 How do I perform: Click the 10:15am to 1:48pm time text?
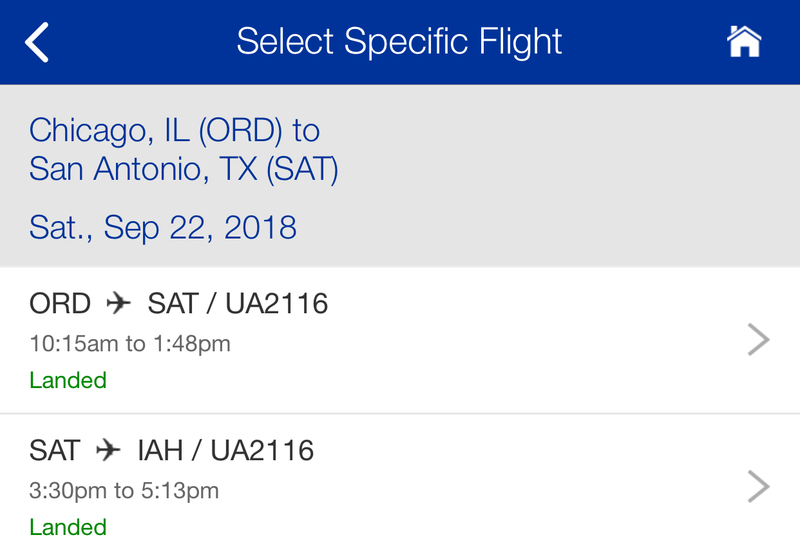(130, 343)
